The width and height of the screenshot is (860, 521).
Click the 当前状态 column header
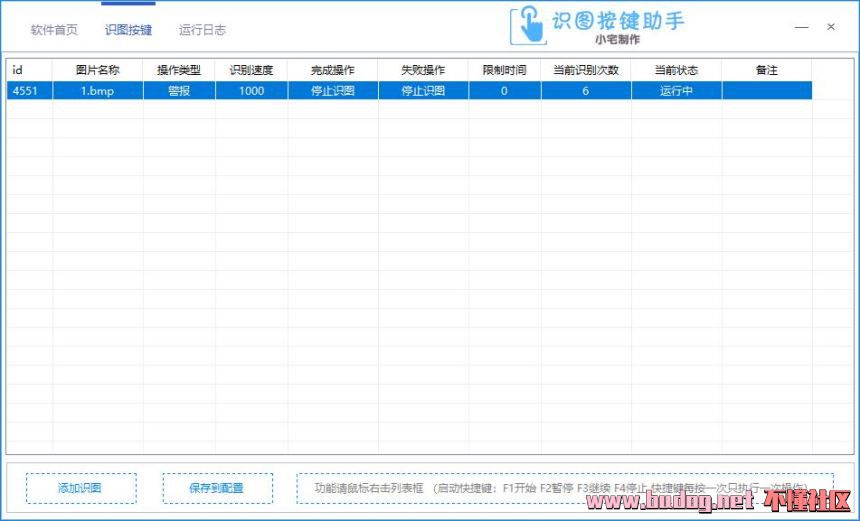676,71
